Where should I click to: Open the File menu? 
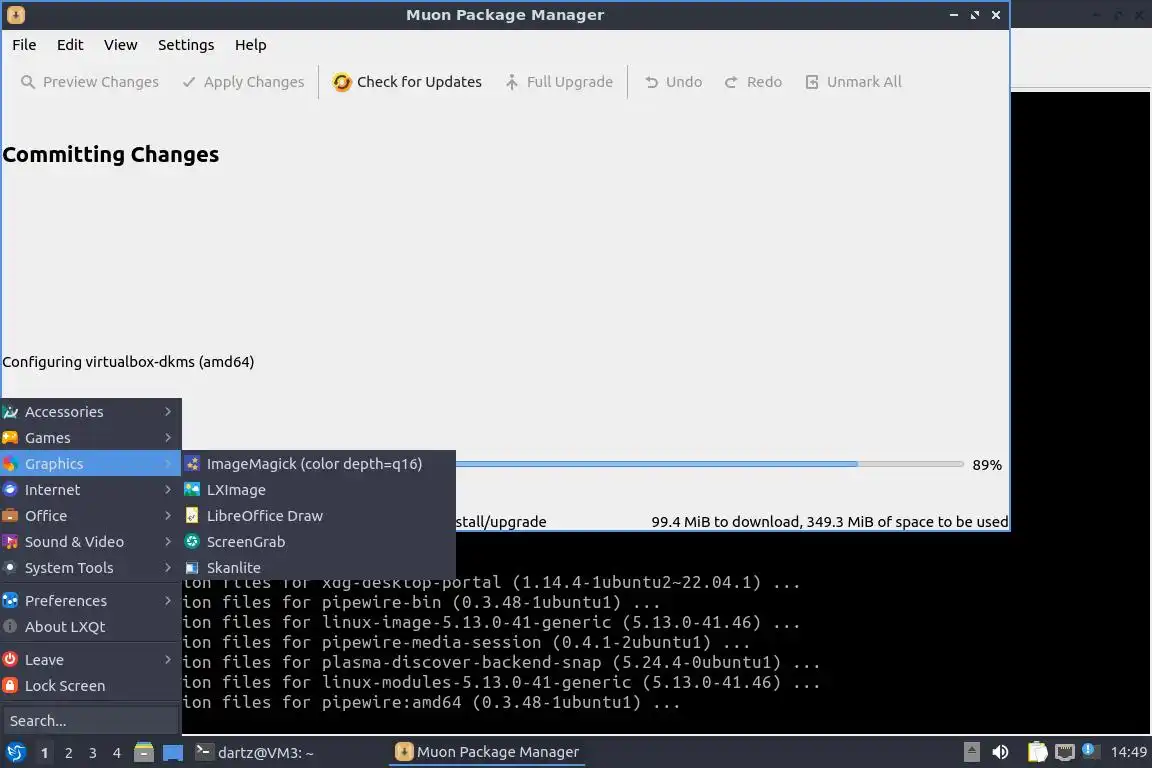coord(24,45)
